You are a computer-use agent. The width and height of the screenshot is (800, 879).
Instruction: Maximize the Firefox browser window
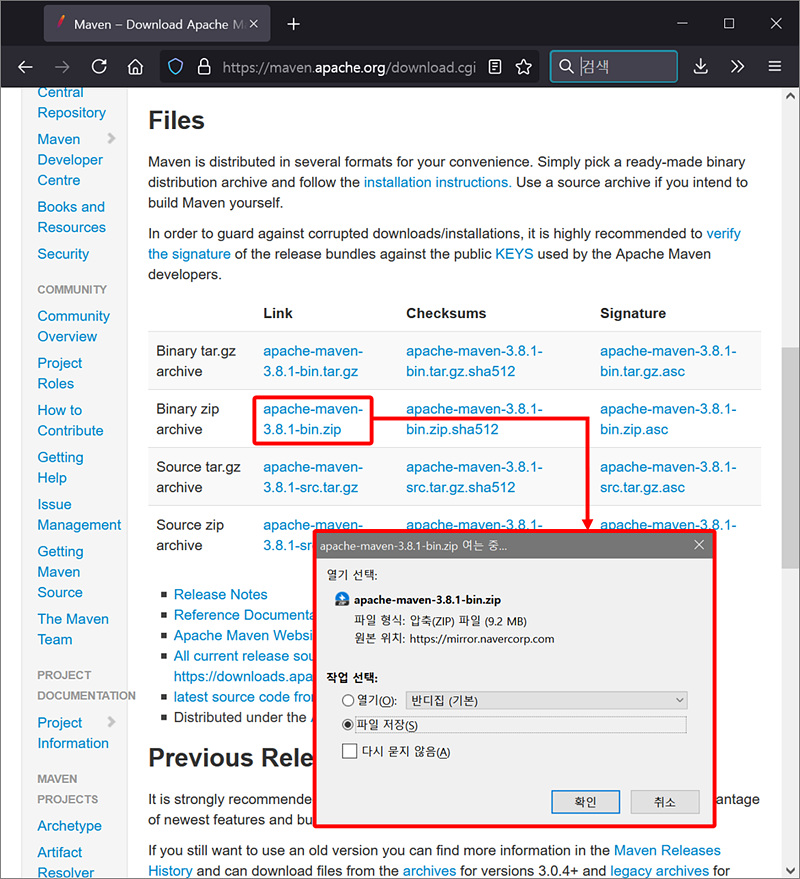(729, 24)
